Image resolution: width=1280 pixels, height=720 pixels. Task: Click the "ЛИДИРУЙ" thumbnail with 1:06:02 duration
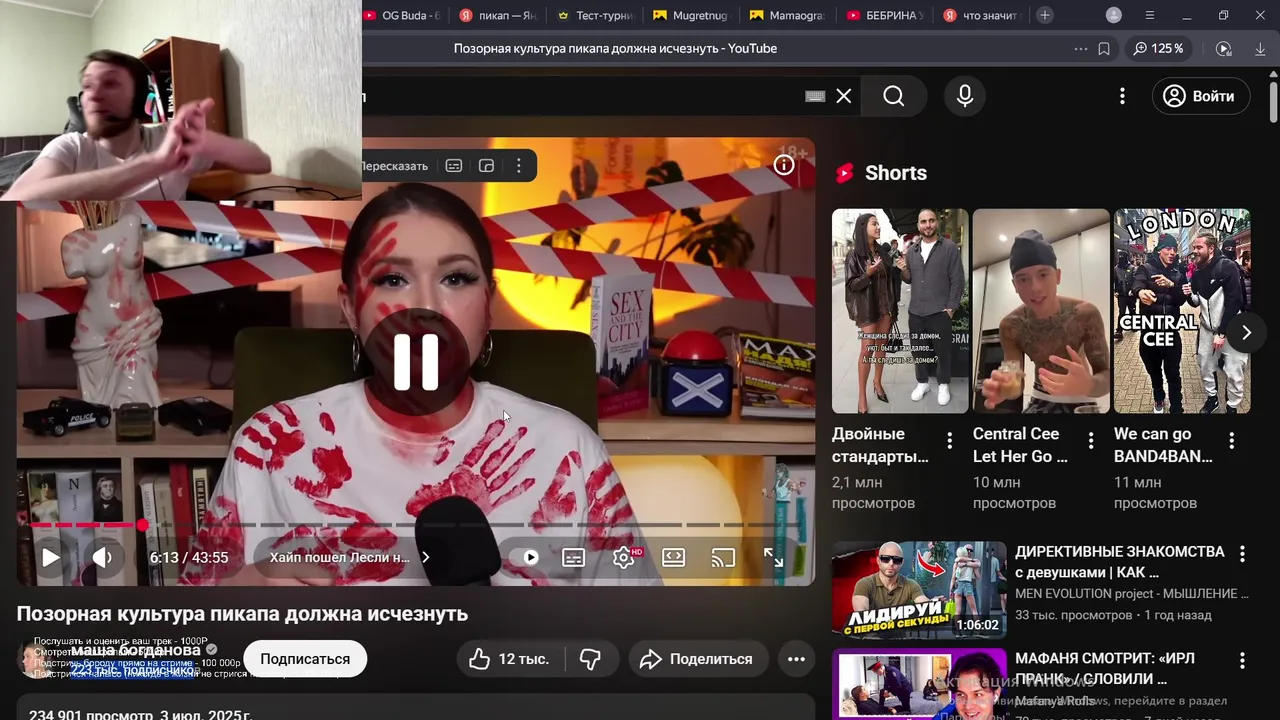pyautogui.click(x=919, y=590)
